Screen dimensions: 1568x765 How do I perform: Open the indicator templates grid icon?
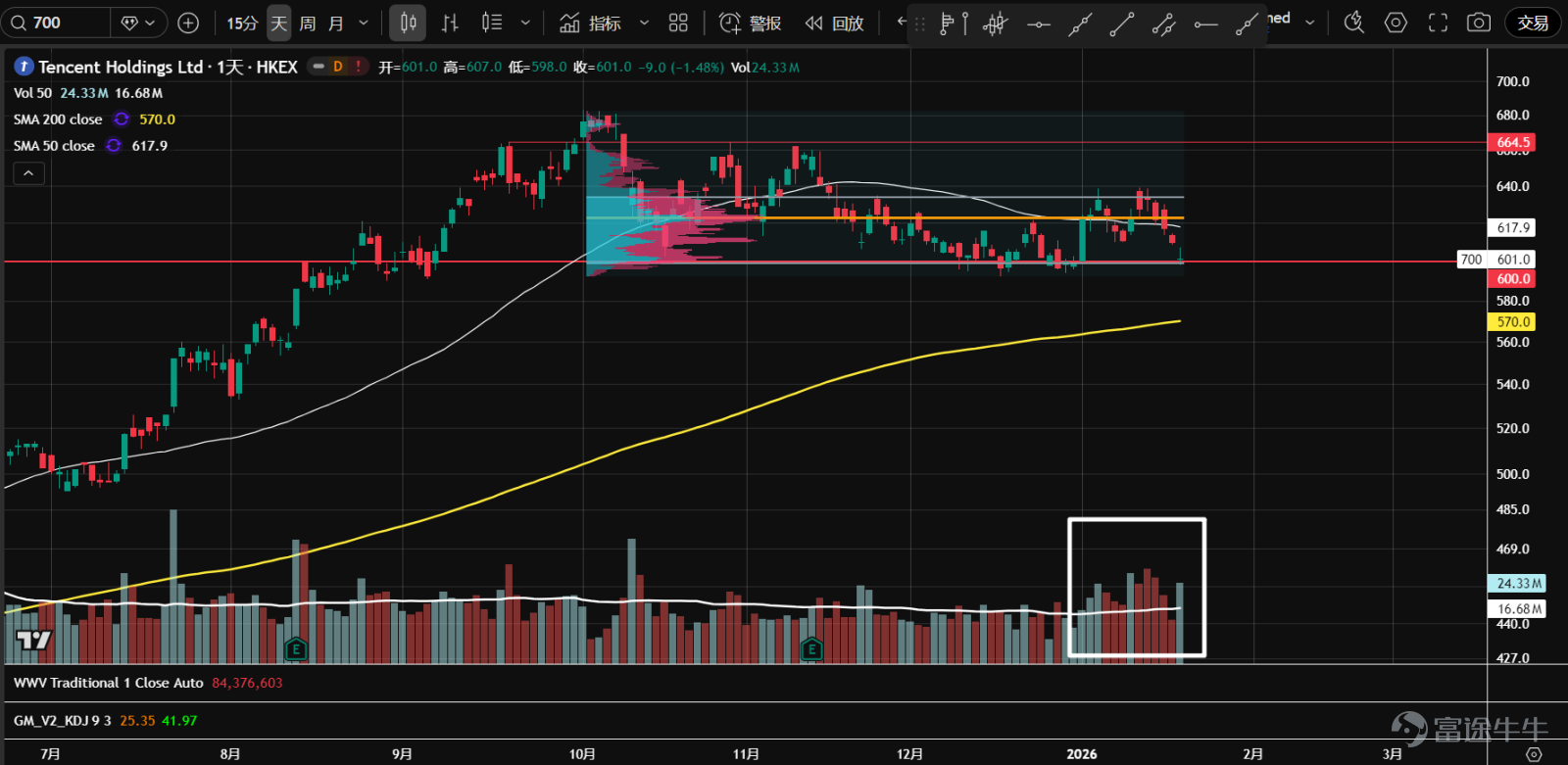[678, 23]
